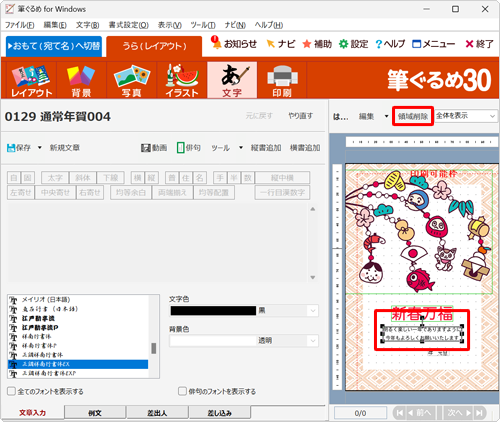The width and height of the screenshot is (500, 422).
Task: Select メイリオ (日本語) font
Action: pyautogui.click(x=78, y=299)
